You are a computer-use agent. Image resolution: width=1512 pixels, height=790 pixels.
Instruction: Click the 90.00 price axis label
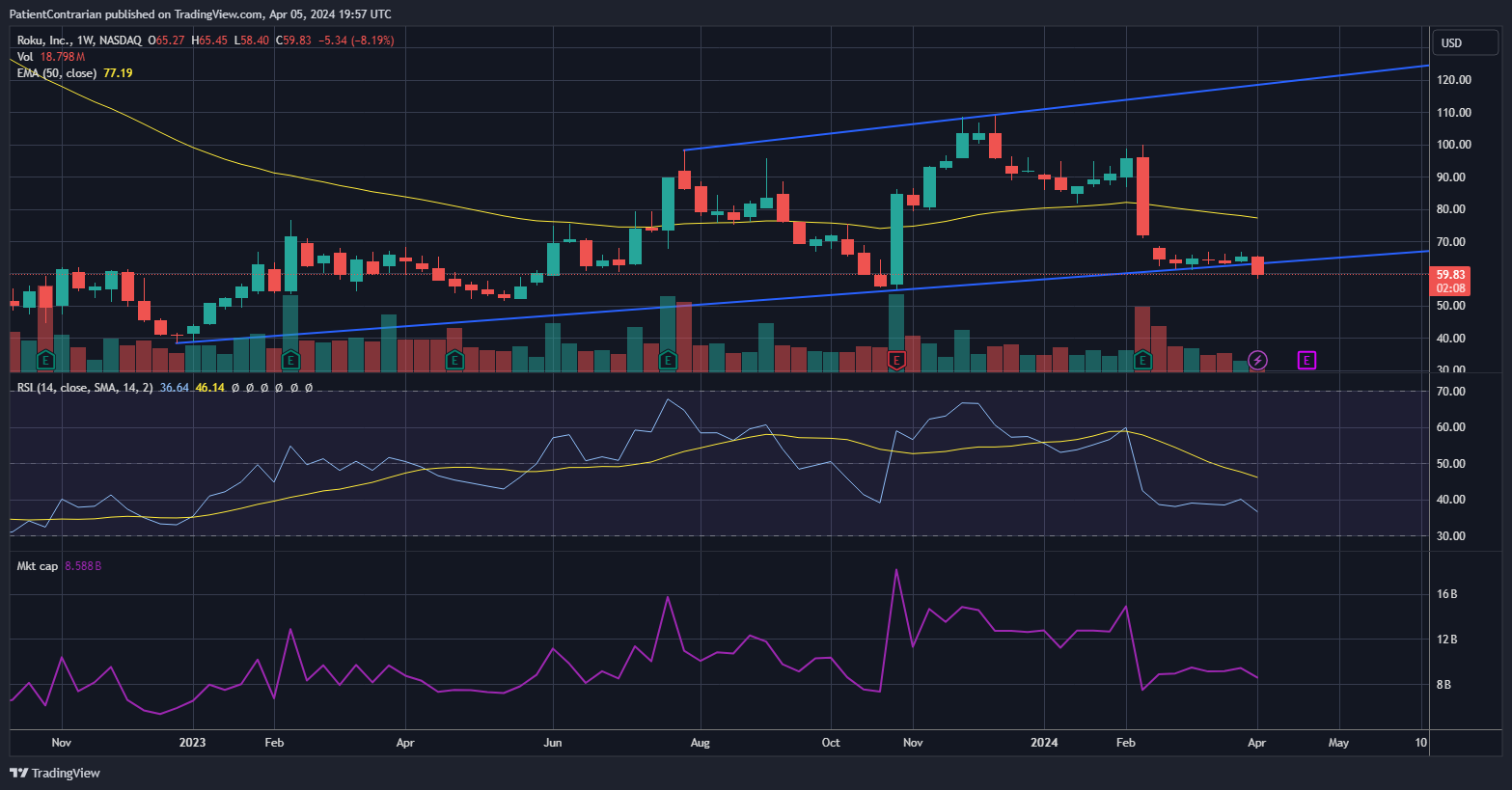point(1450,177)
